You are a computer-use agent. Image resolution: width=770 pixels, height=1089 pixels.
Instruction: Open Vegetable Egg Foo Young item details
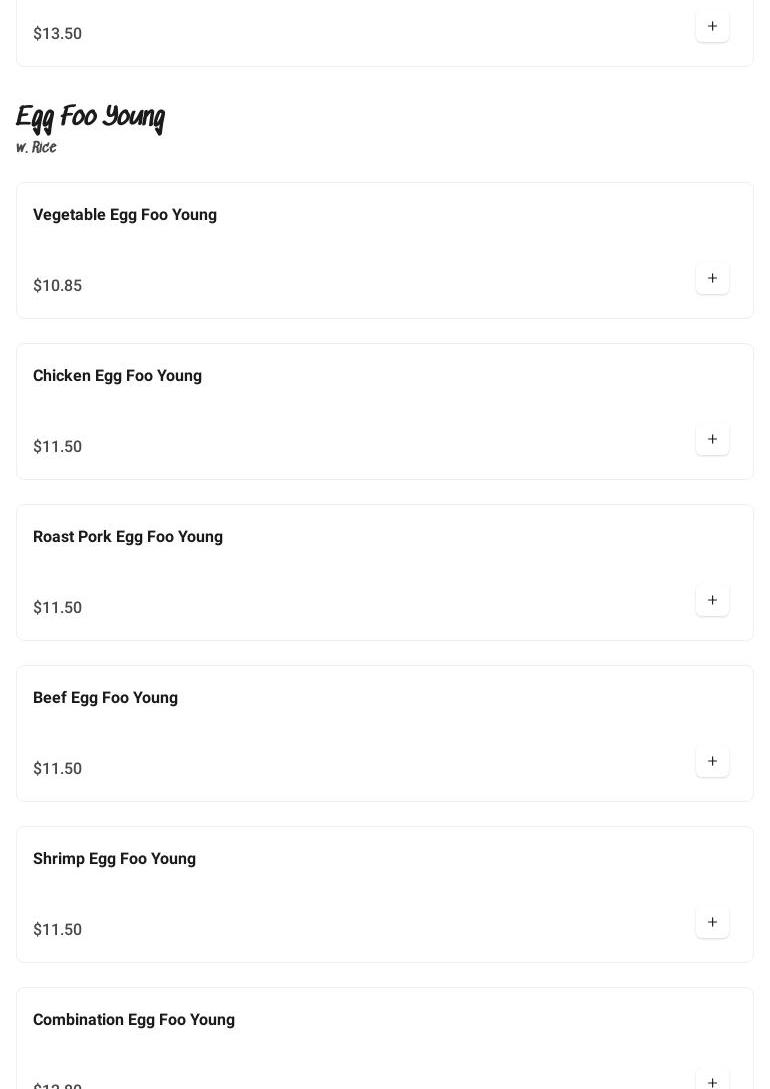(x=125, y=215)
